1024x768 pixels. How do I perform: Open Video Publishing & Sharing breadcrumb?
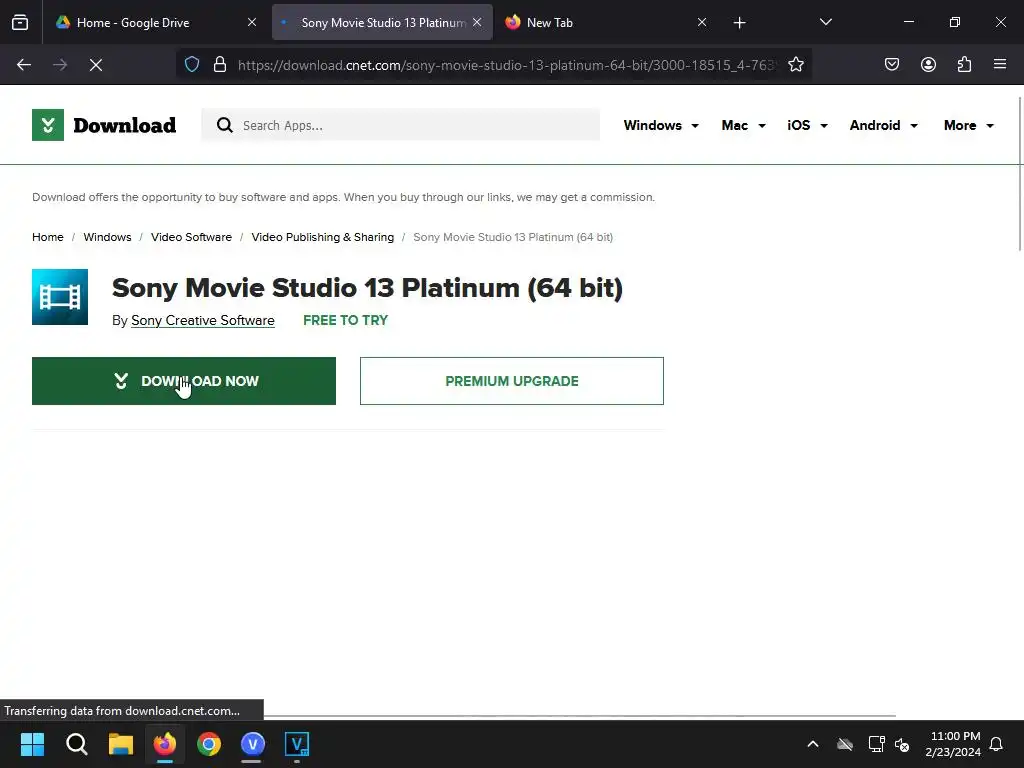[323, 237]
